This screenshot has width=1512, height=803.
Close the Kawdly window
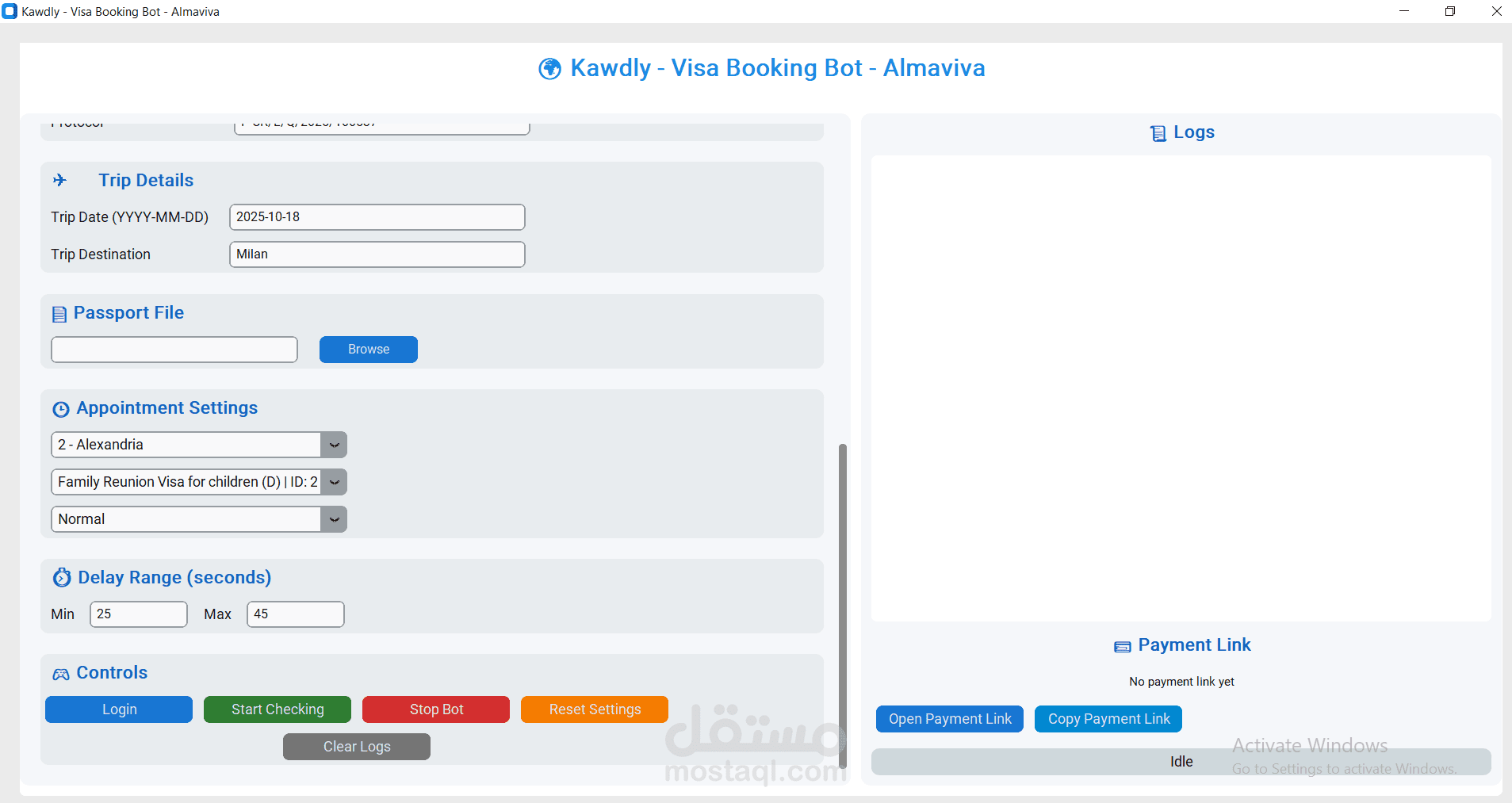pyautogui.click(x=1496, y=11)
